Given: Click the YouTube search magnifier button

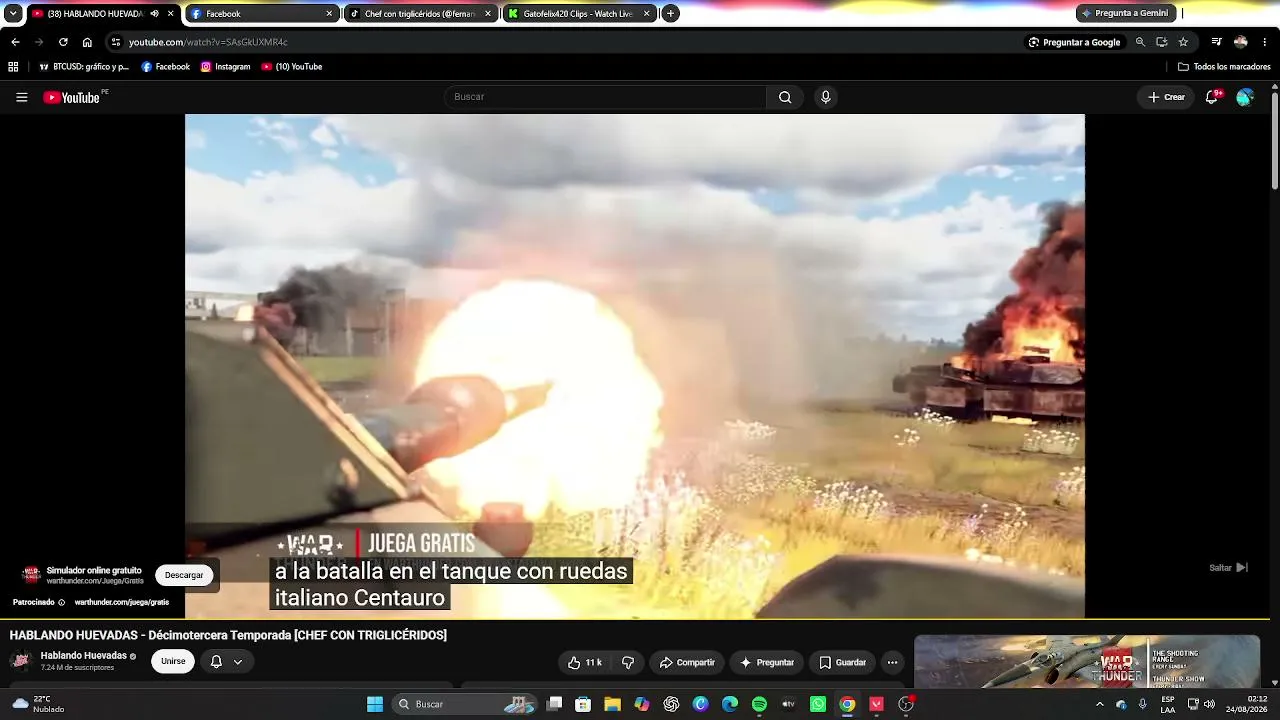Looking at the screenshot, I should click(785, 97).
